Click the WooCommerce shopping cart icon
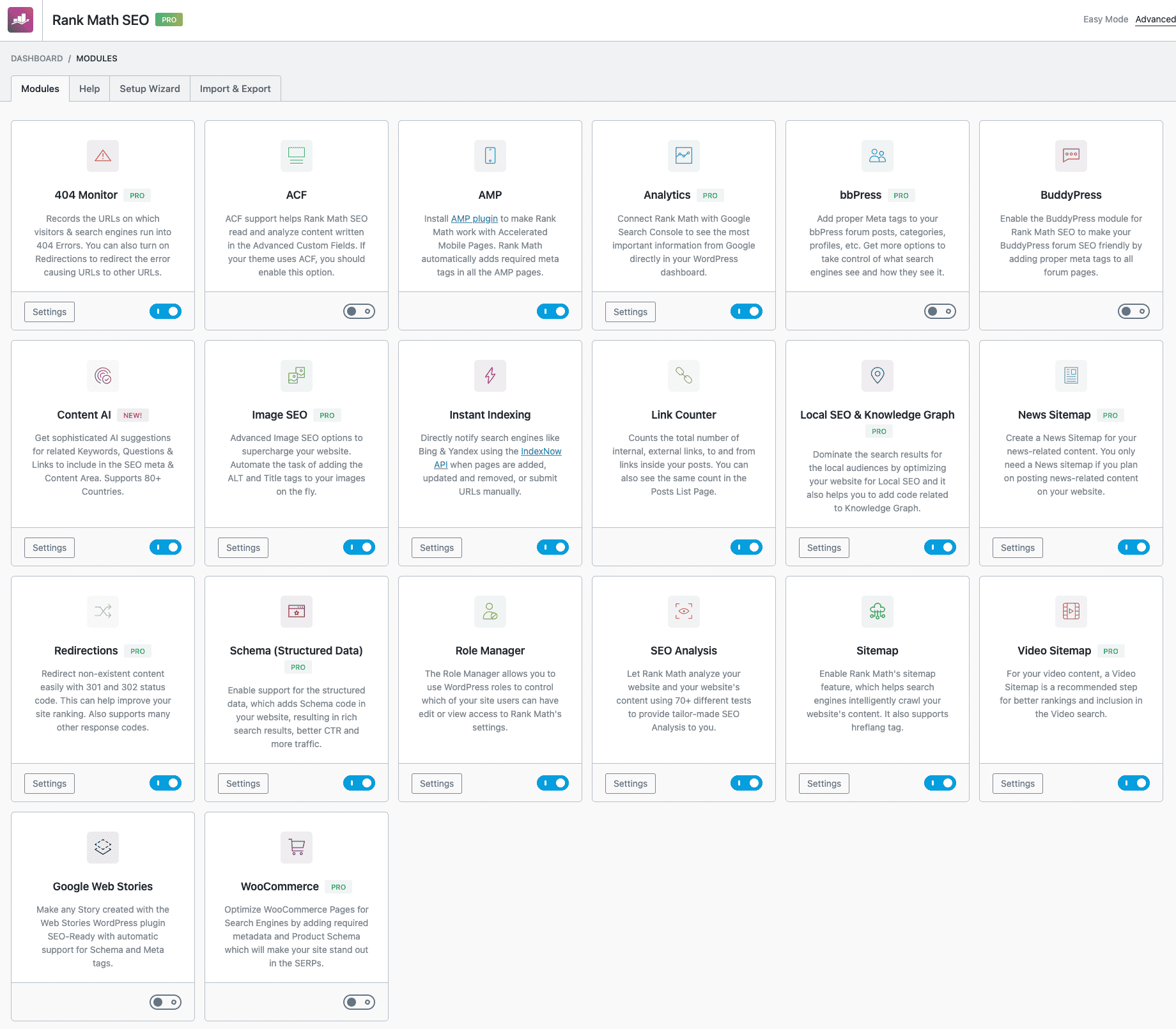This screenshot has width=1176, height=1029. coord(297,847)
